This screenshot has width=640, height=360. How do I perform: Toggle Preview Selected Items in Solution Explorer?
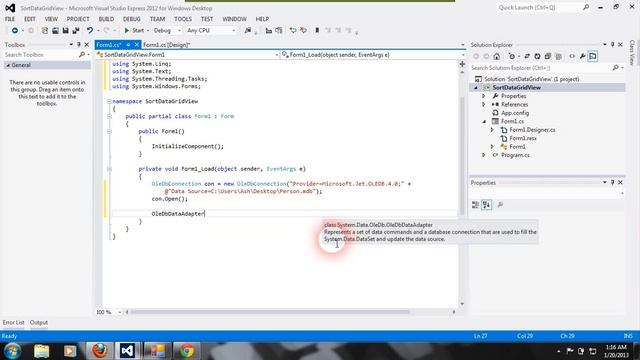[x=593, y=56]
